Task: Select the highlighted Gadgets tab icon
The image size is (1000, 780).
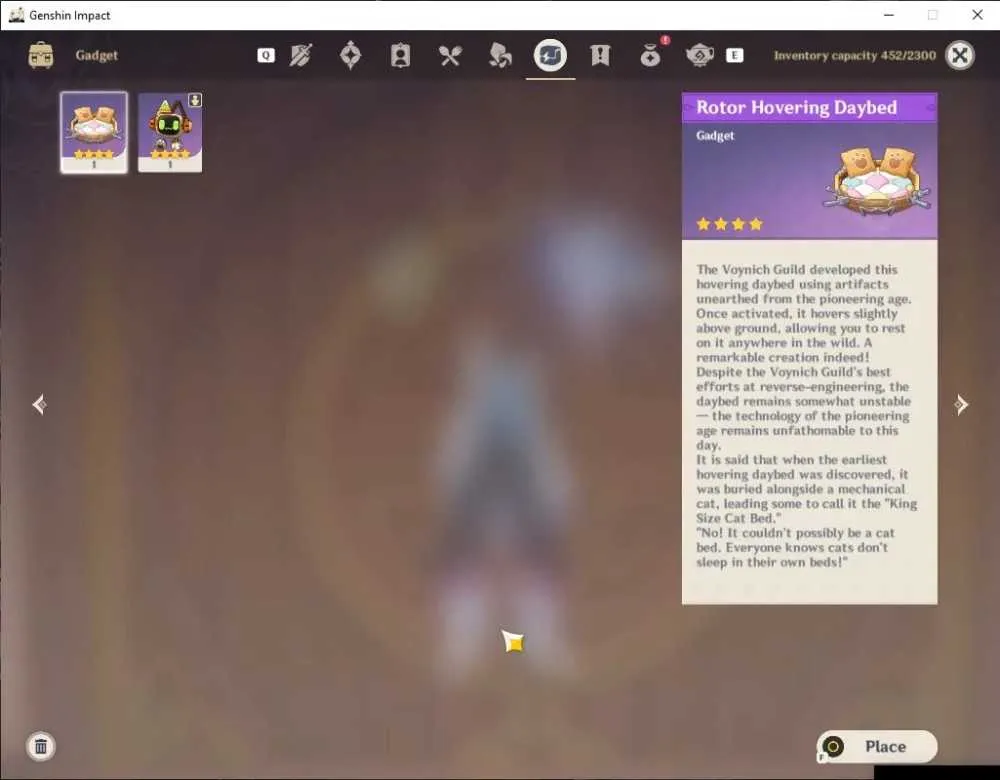Action: click(x=550, y=55)
